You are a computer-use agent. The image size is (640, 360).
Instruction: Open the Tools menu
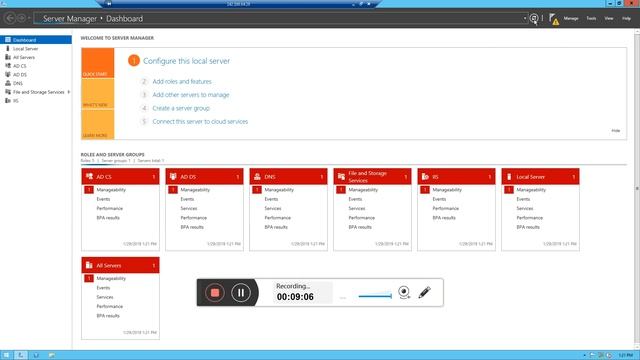[591, 18]
